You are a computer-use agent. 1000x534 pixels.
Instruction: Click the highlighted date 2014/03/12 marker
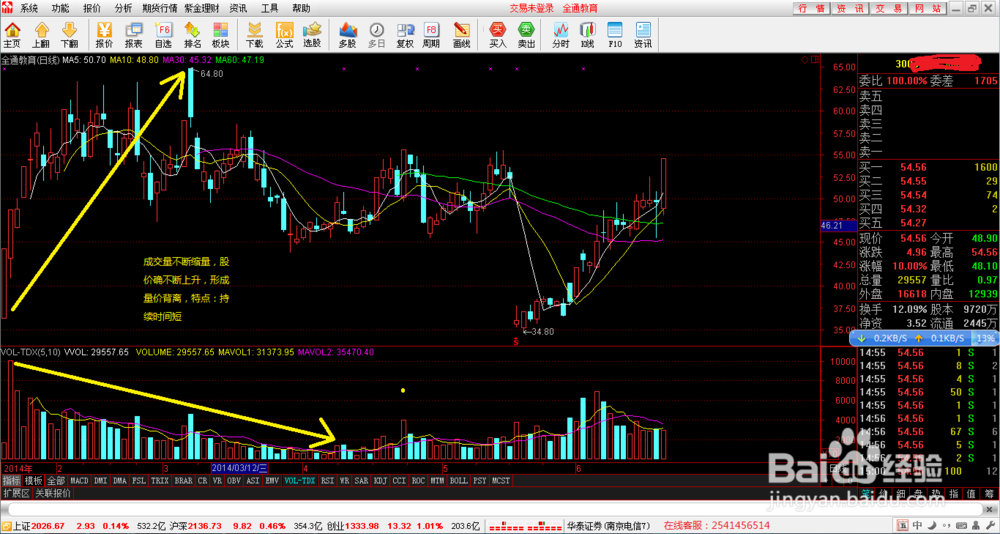click(x=240, y=468)
